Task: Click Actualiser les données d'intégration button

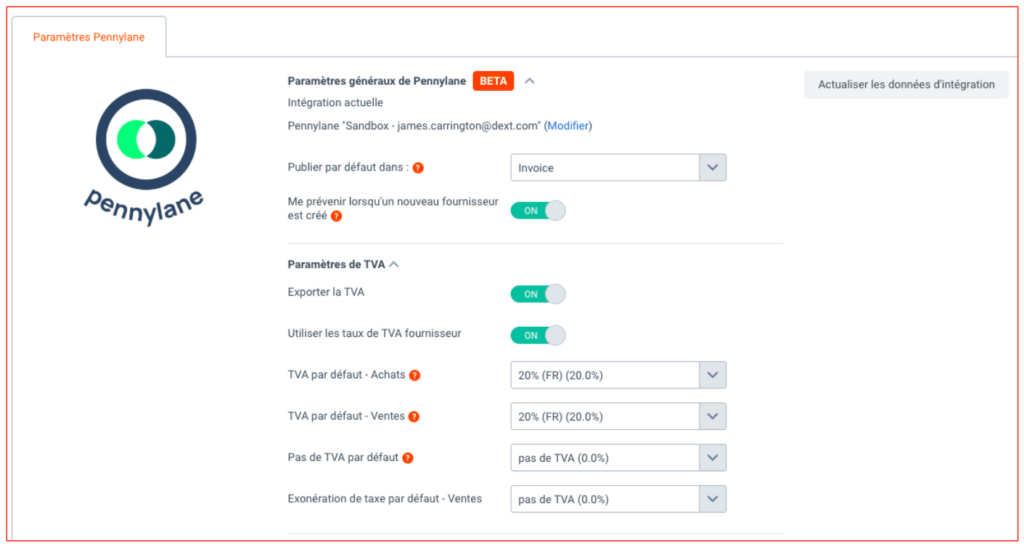Action: coord(906,84)
